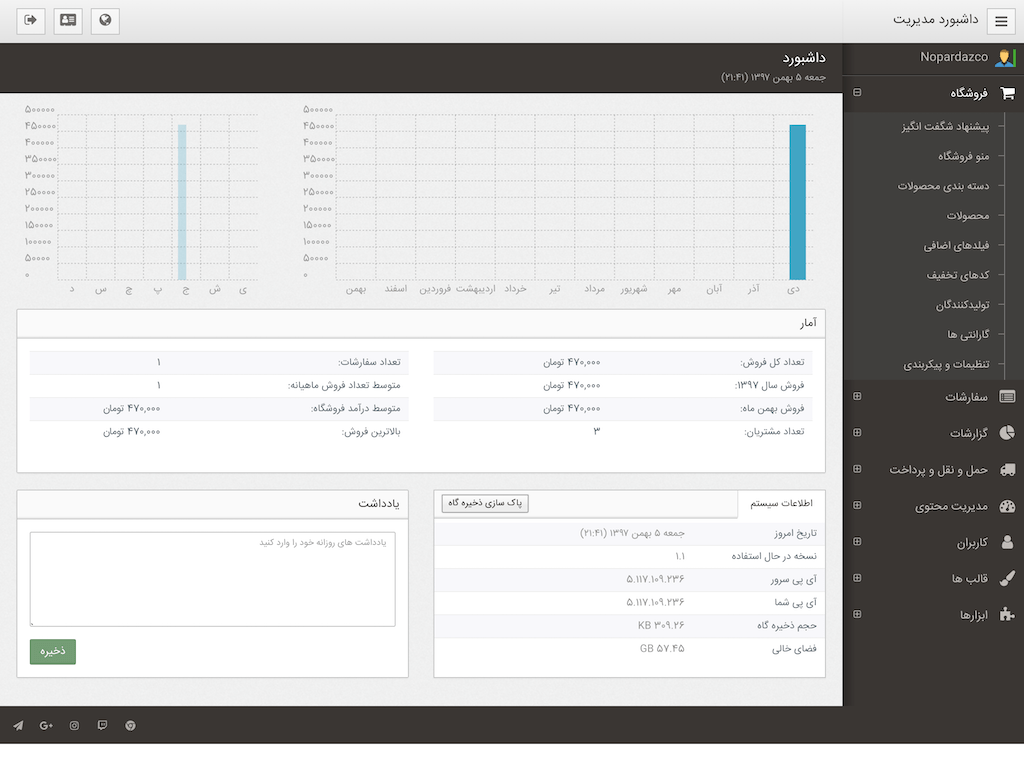Toggle the hamburger menu button

coord(1001,21)
